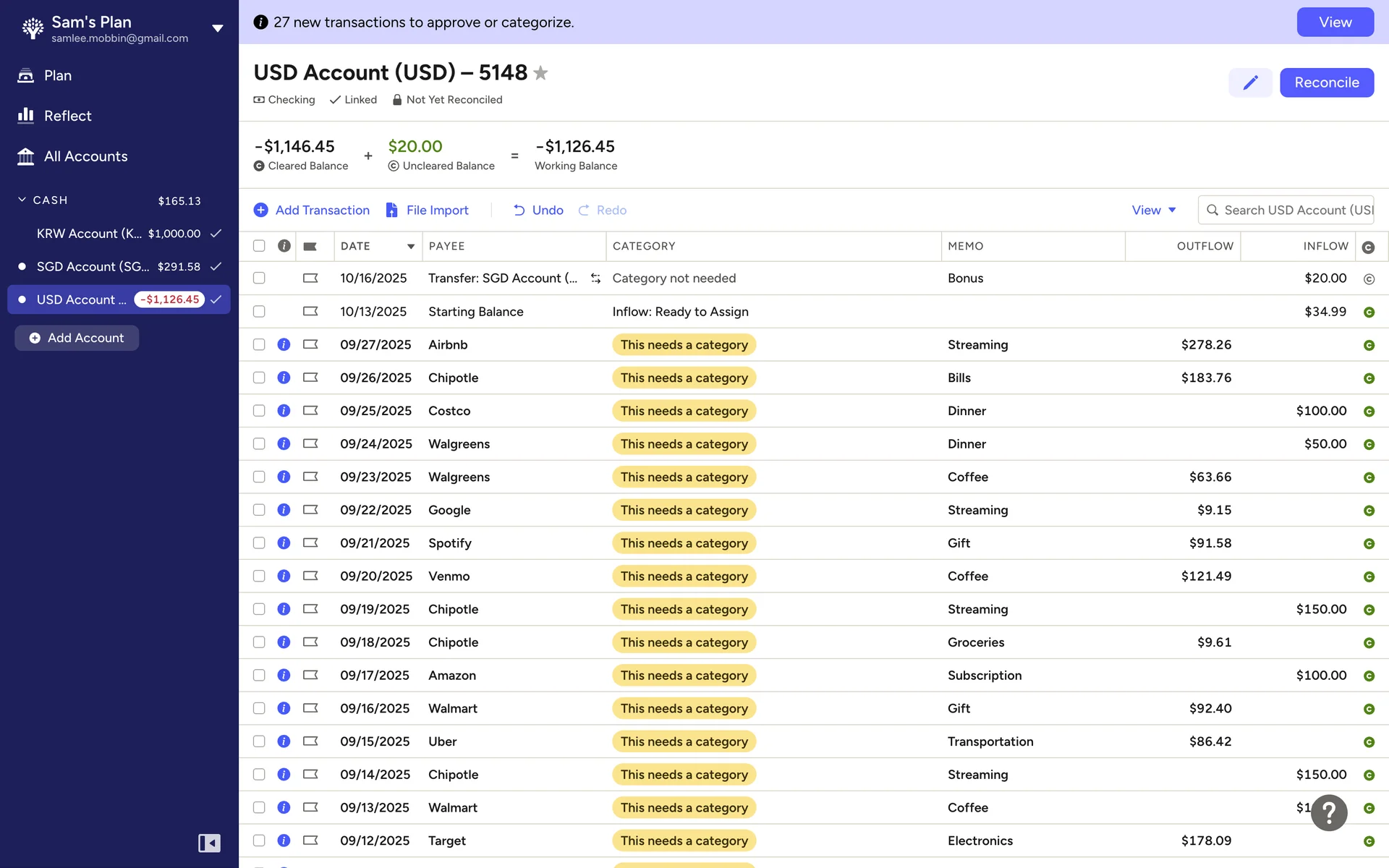Toggle the select-all transactions checkbox in header

259,246
